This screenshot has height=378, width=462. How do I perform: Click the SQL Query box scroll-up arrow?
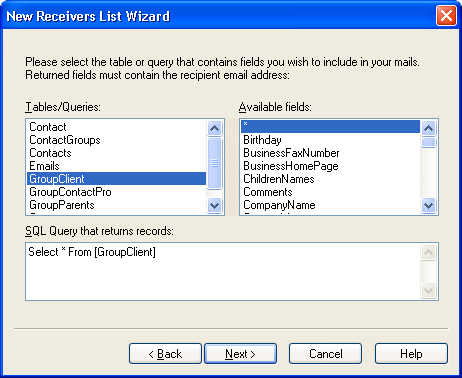pyautogui.click(x=428, y=252)
